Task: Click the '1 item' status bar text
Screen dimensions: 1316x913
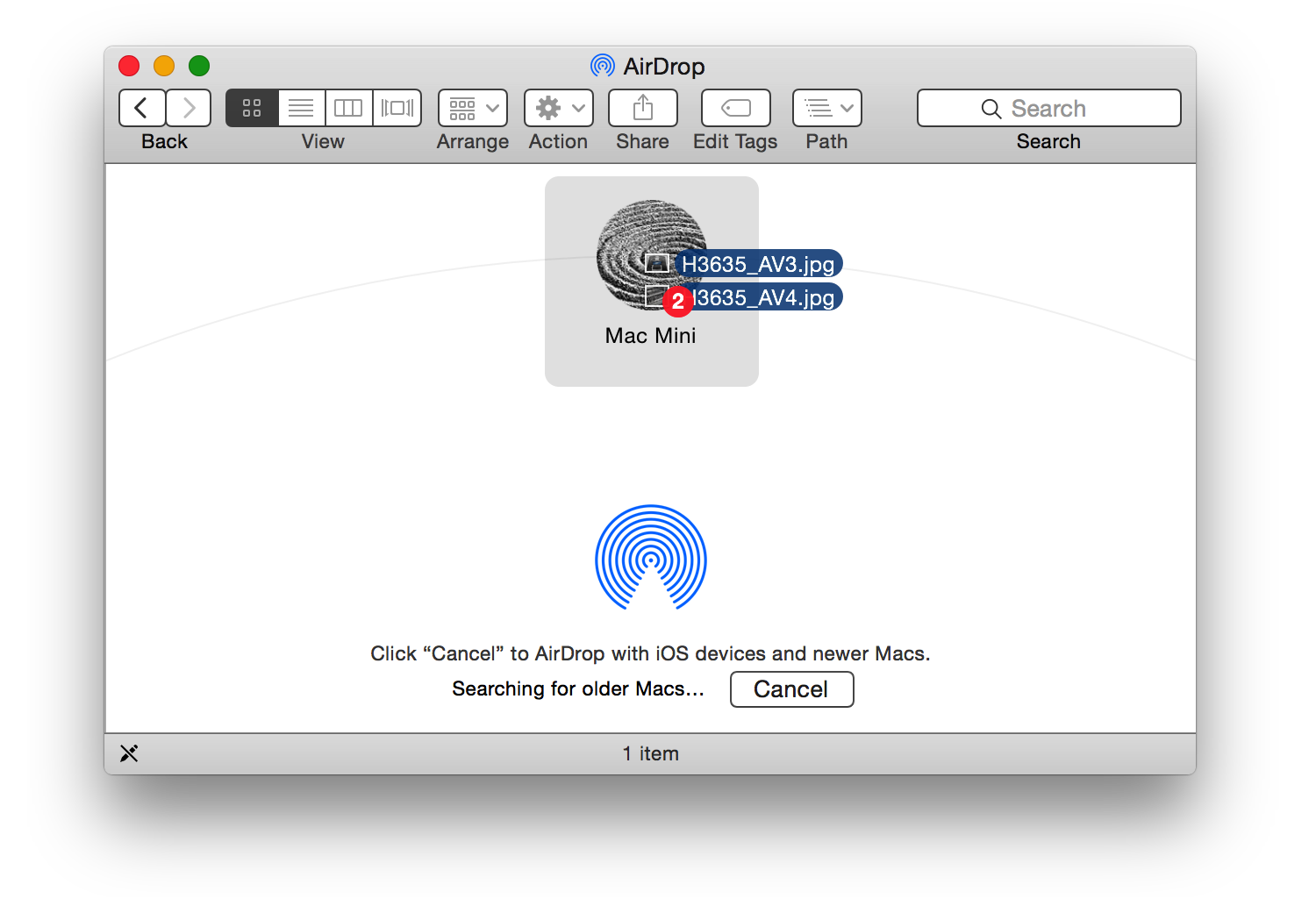Action: click(x=651, y=753)
